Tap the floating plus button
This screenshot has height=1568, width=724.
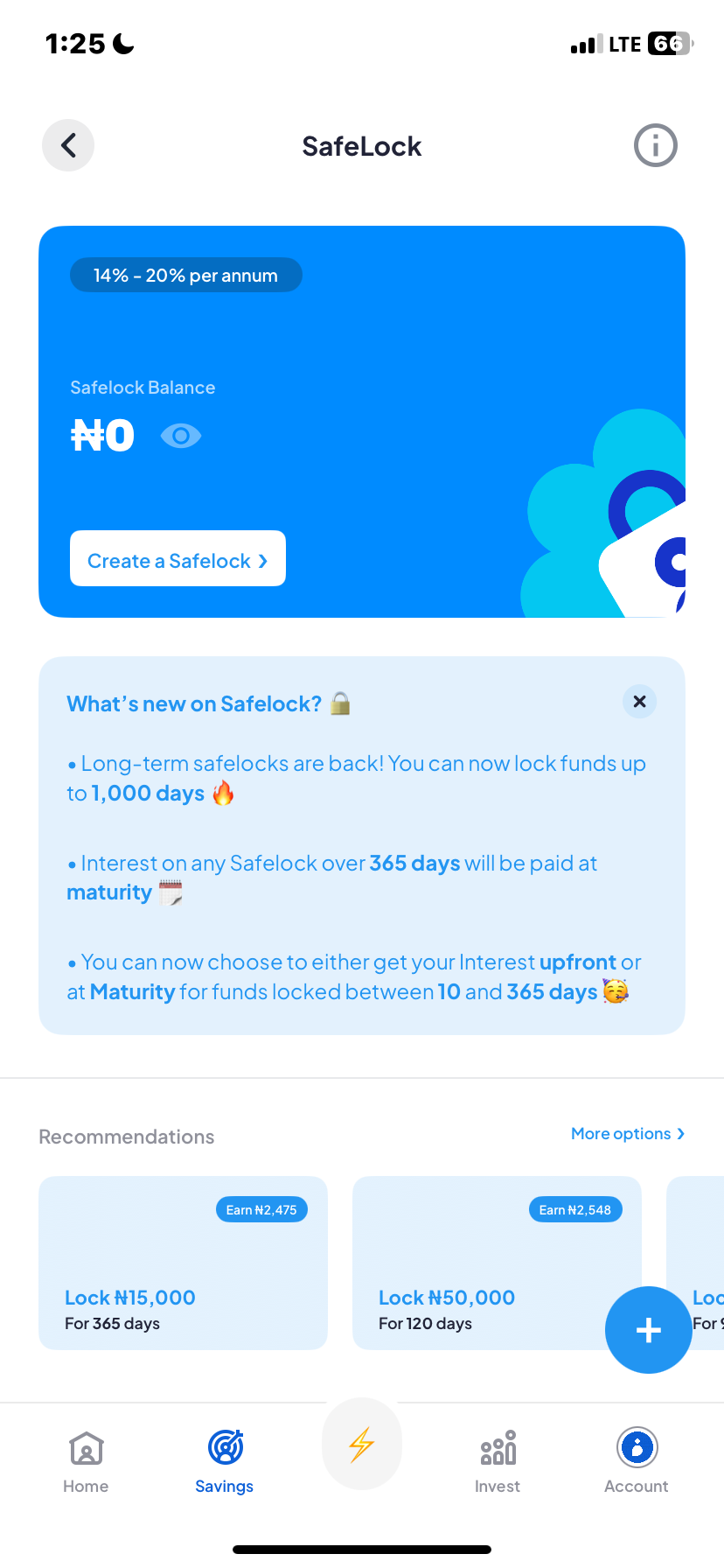pos(648,1330)
